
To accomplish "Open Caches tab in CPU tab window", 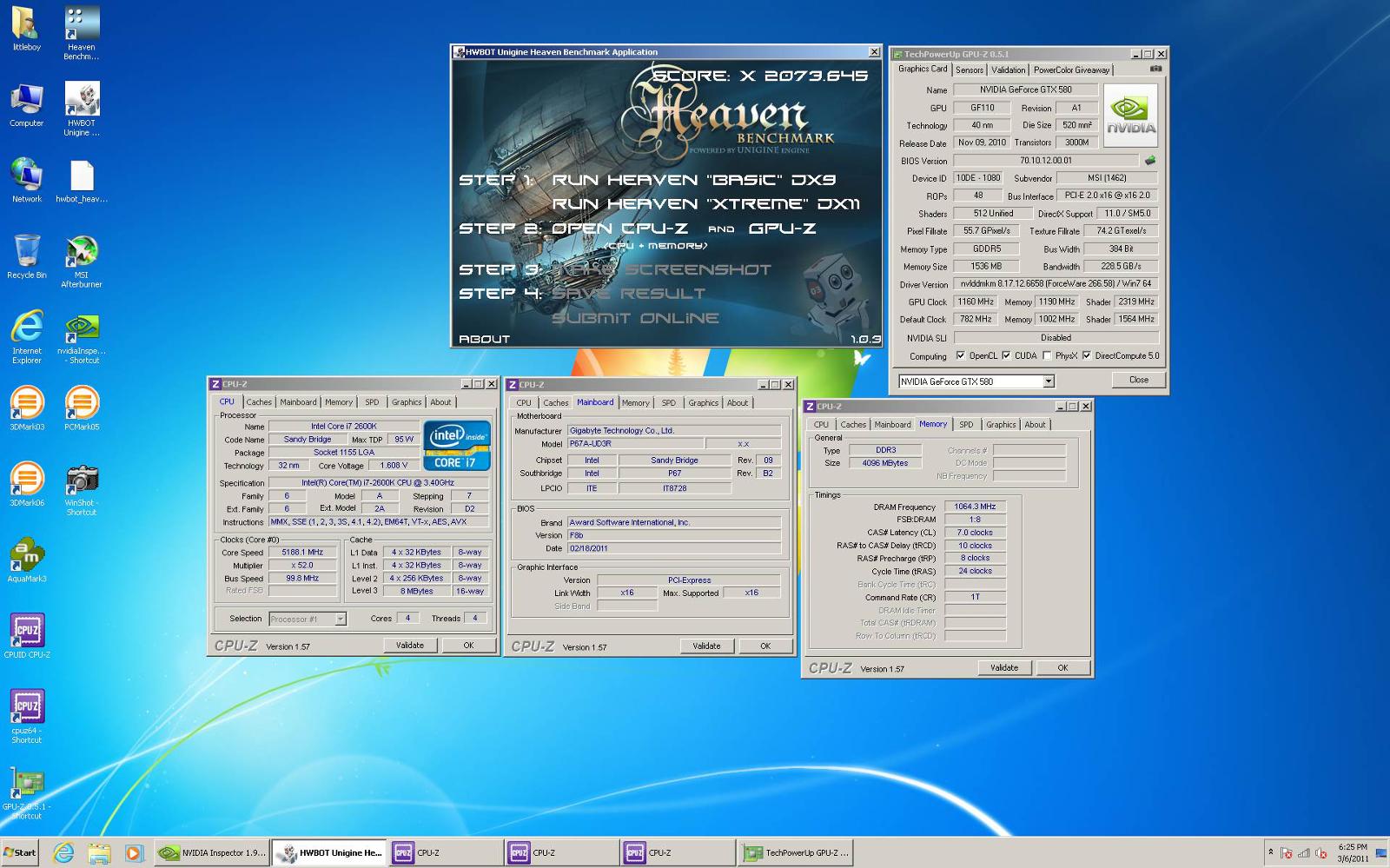I will (259, 402).
